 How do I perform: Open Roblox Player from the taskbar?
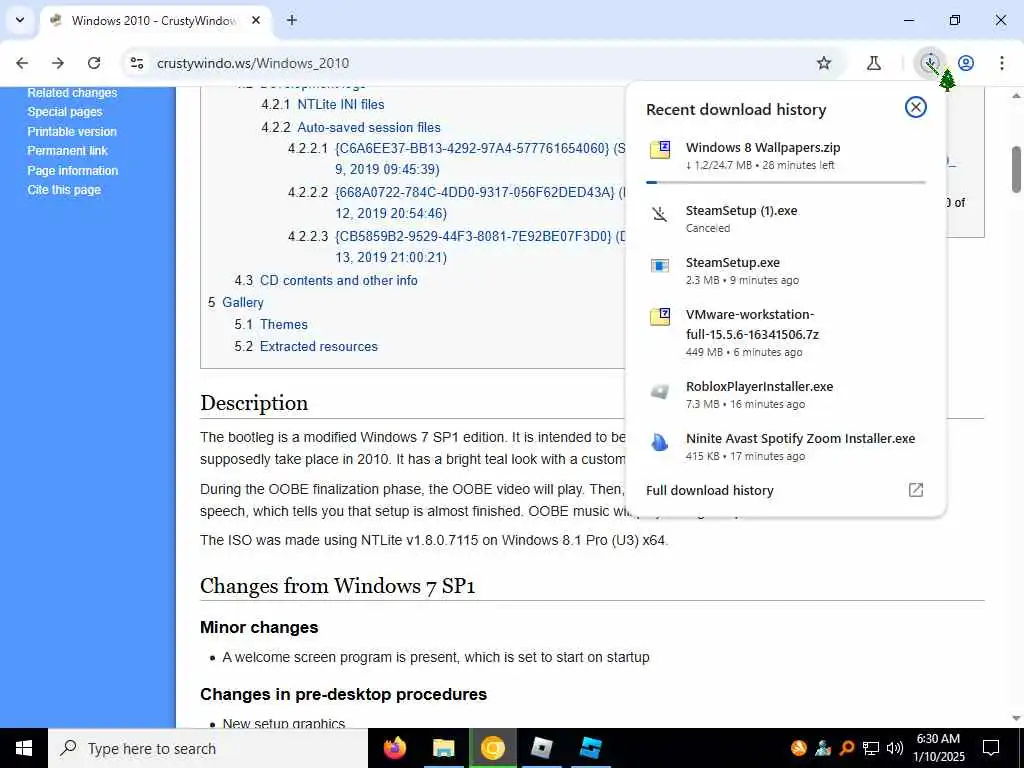tap(541, 748)
